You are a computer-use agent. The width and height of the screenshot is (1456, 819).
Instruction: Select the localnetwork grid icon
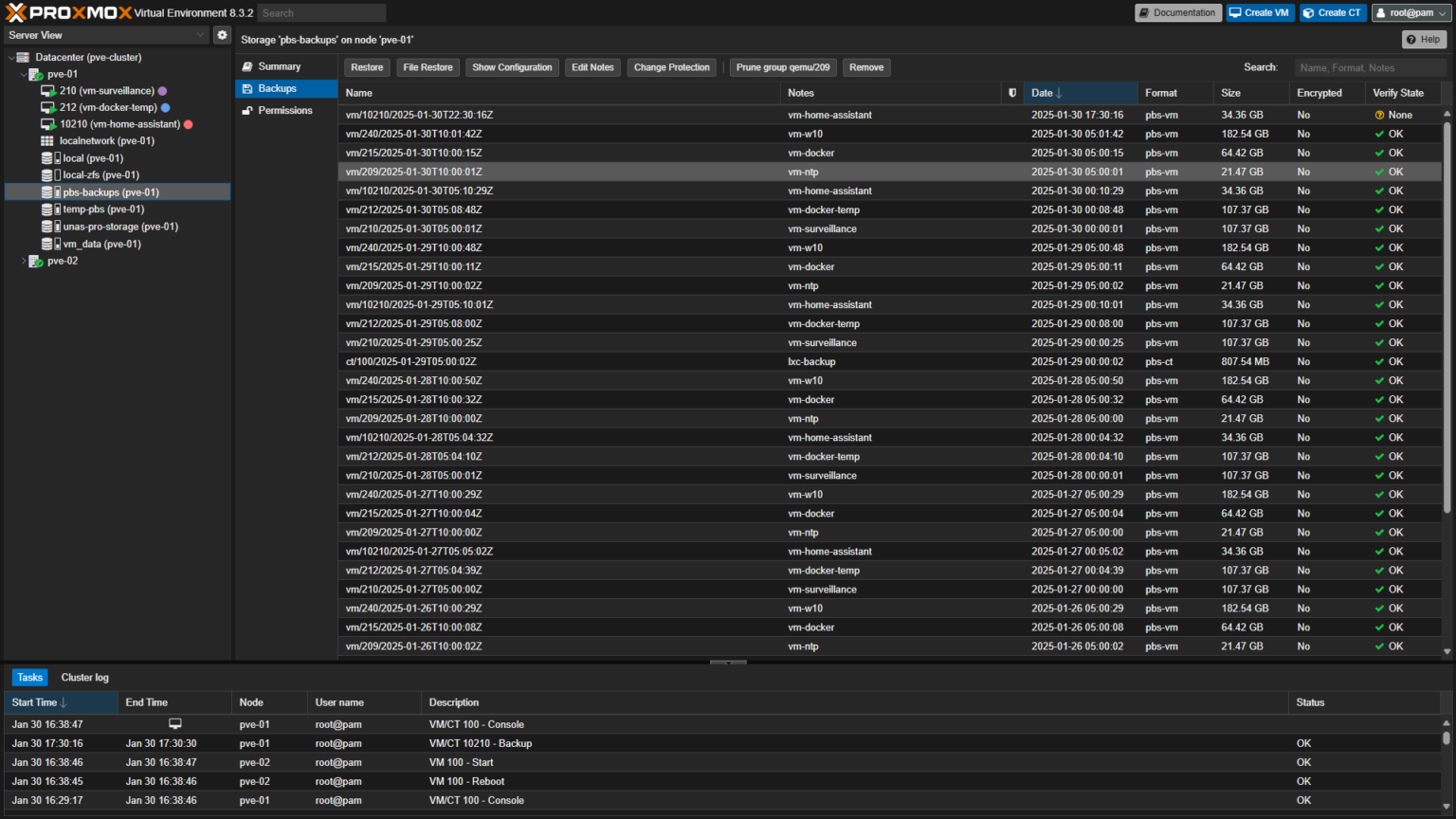point(47,141)
